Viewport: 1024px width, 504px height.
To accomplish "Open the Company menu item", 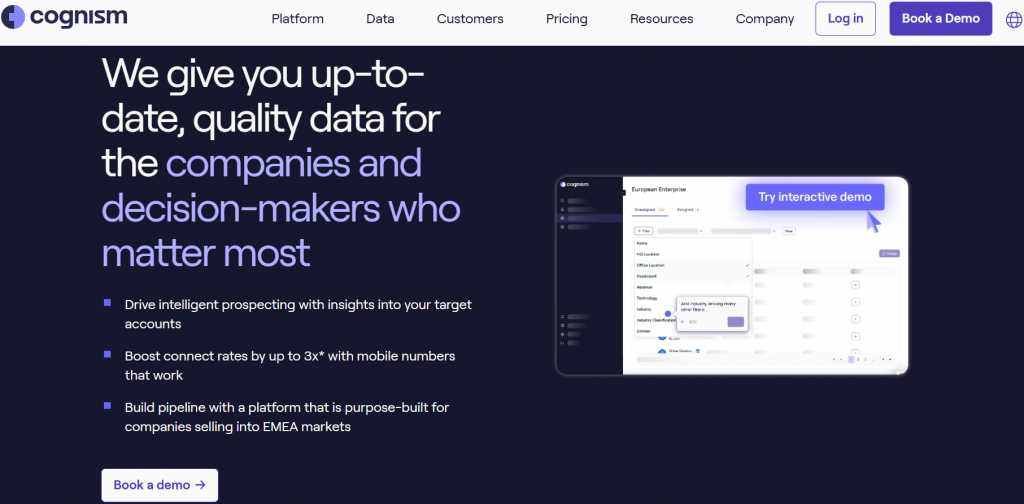I will click(x=764, y=19).
